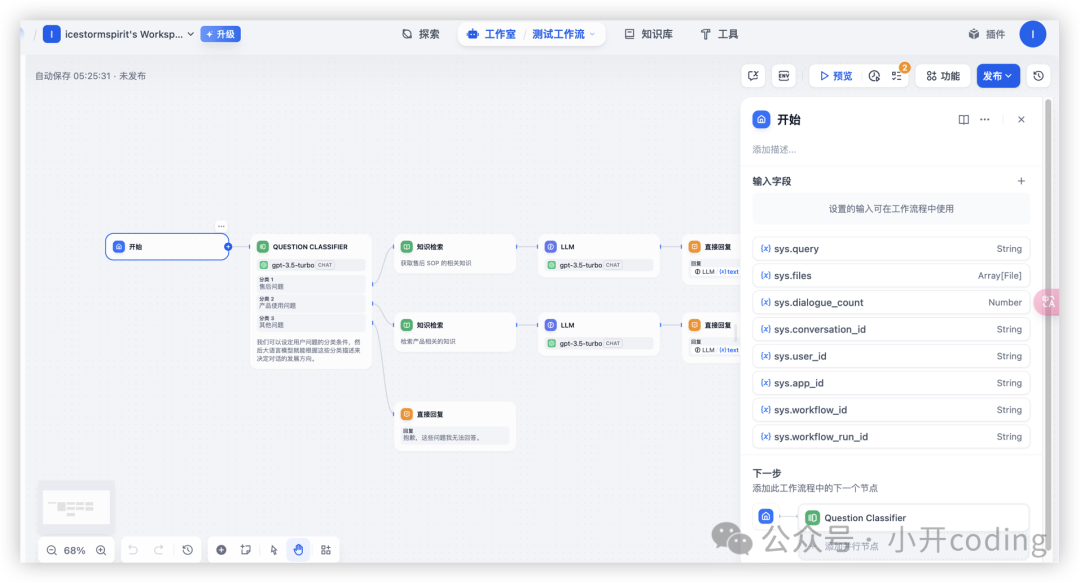Add a note to the canvas
The image size is (1080, 583).
[x=246, y=550]
